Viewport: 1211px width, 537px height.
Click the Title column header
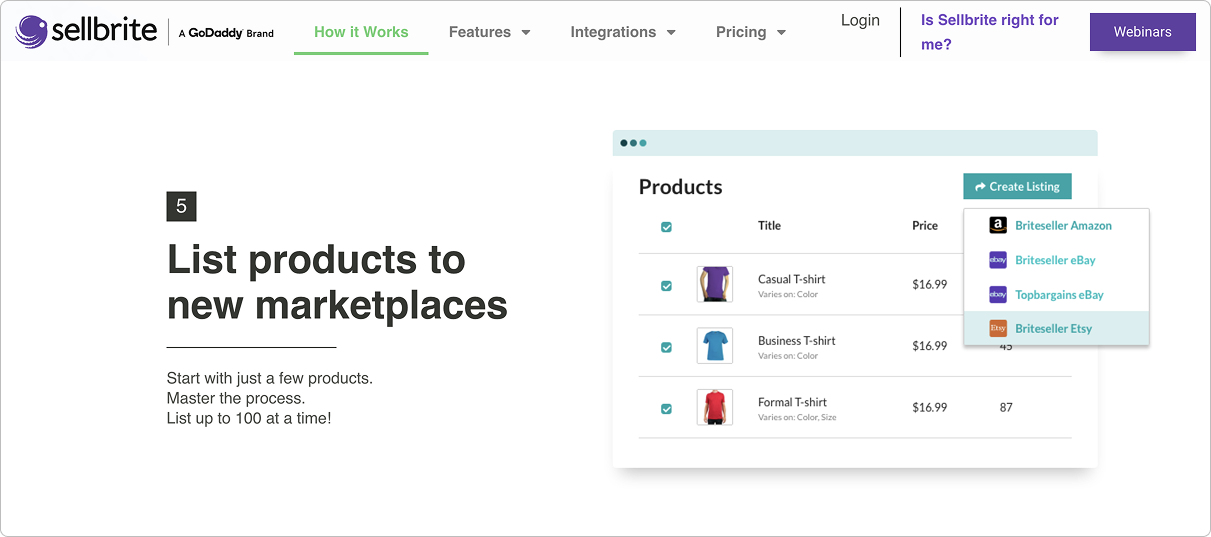coord(769,226)
